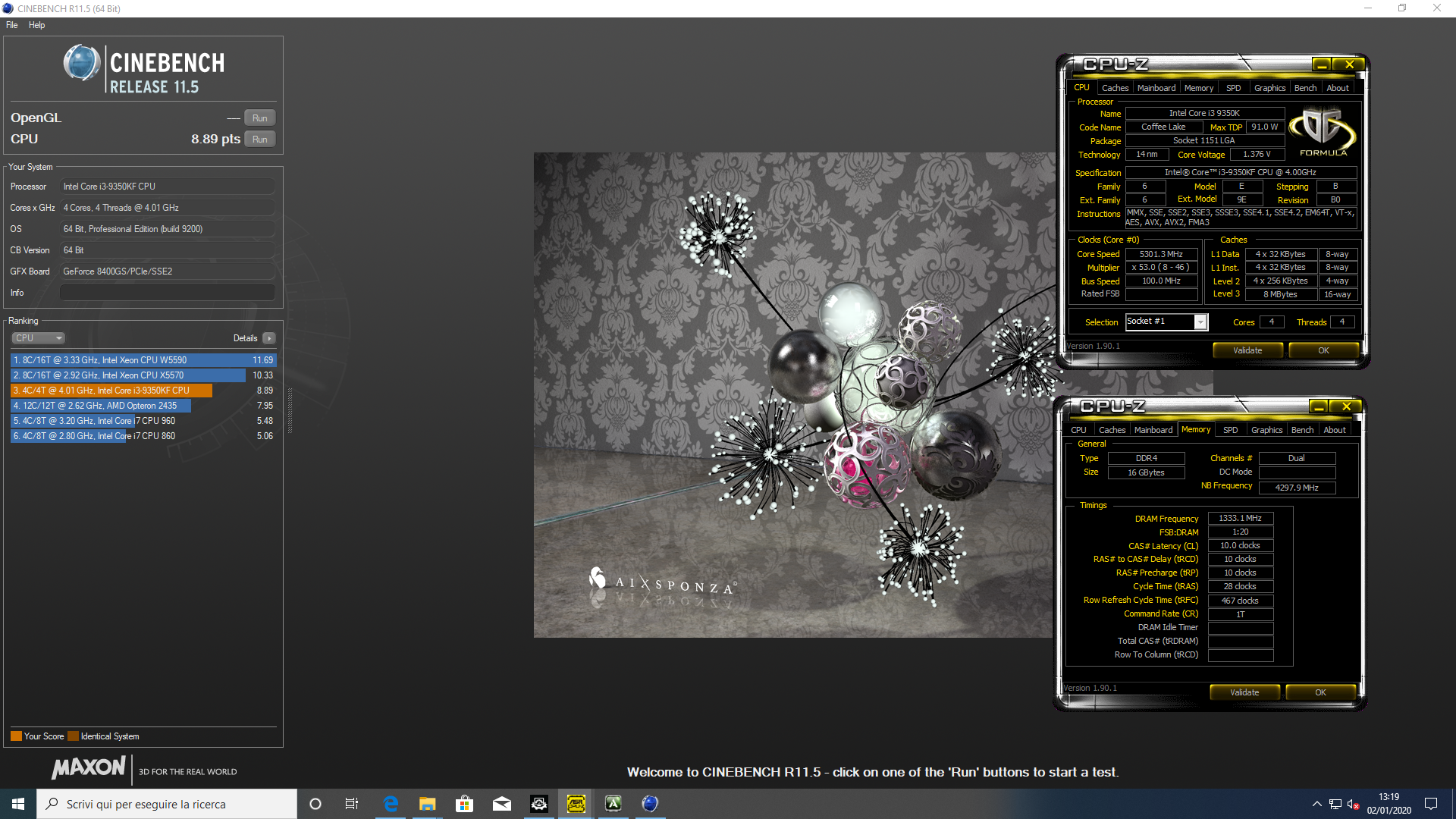Open Caches tab in top CPU-Z window
1456x819 pixels.
[x=1115, y=88]
